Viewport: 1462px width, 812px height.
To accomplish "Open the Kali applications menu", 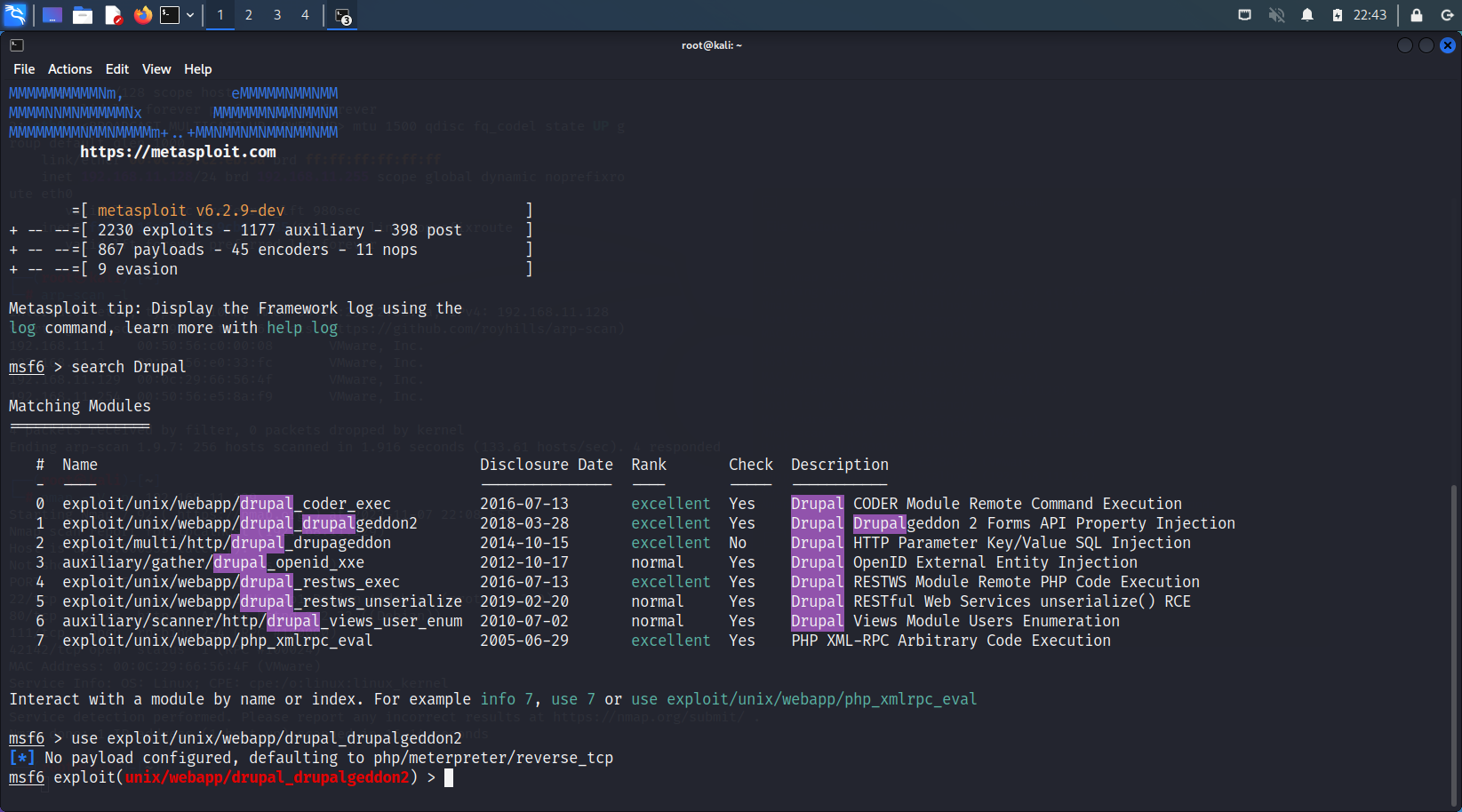I will coord(15,15).
